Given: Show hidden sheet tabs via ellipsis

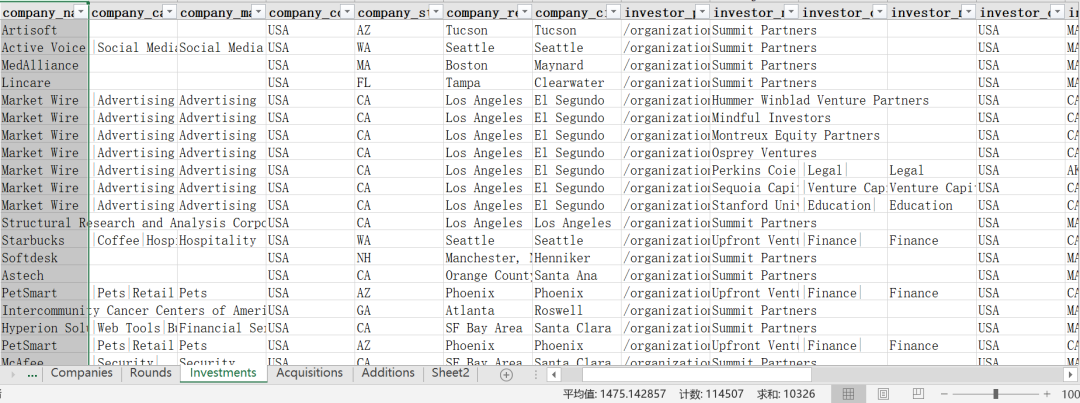Looking at the screenshot, I should tap(32, 374).
